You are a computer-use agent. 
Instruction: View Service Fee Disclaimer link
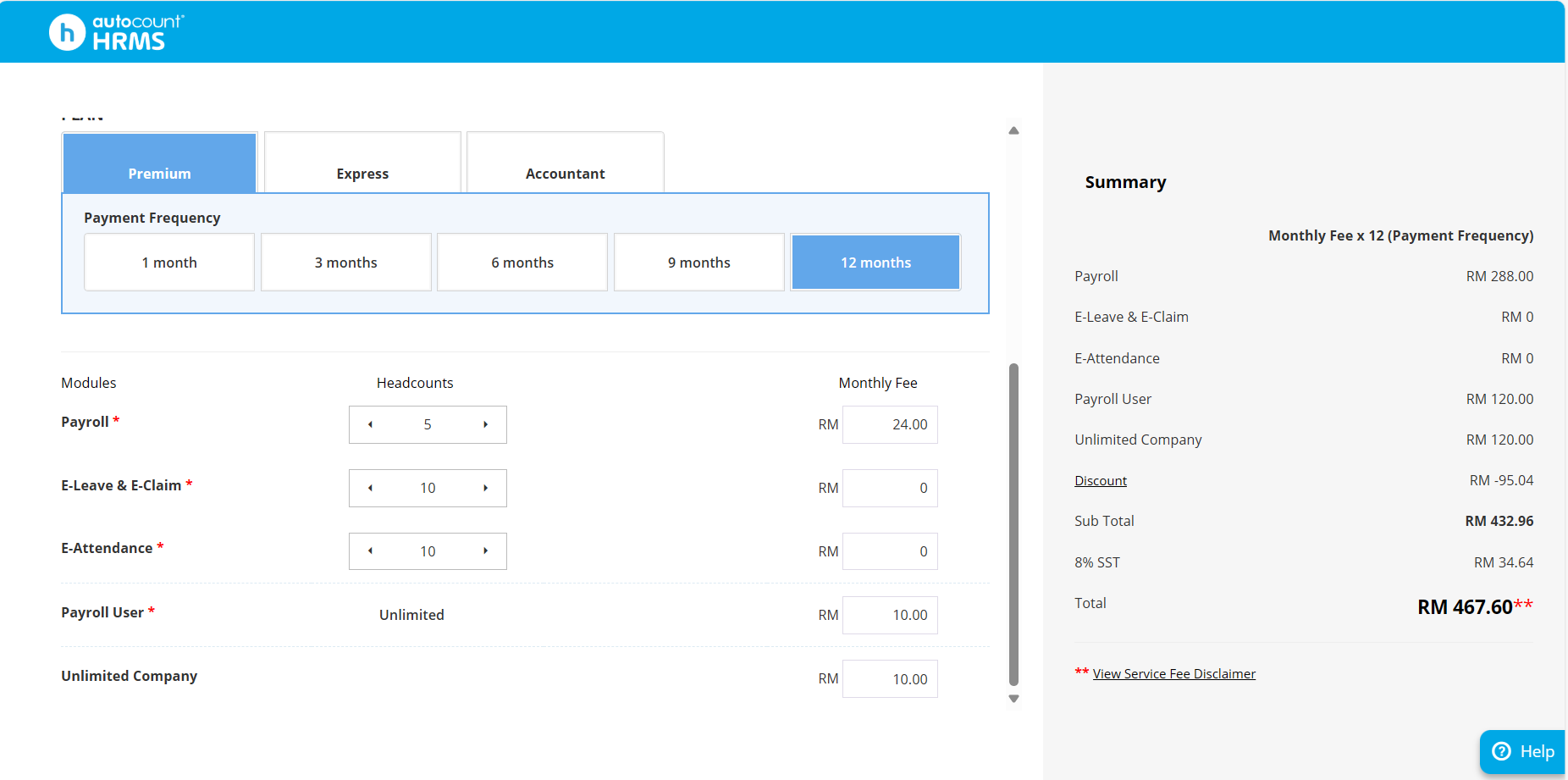click(x=1173, y=674)
